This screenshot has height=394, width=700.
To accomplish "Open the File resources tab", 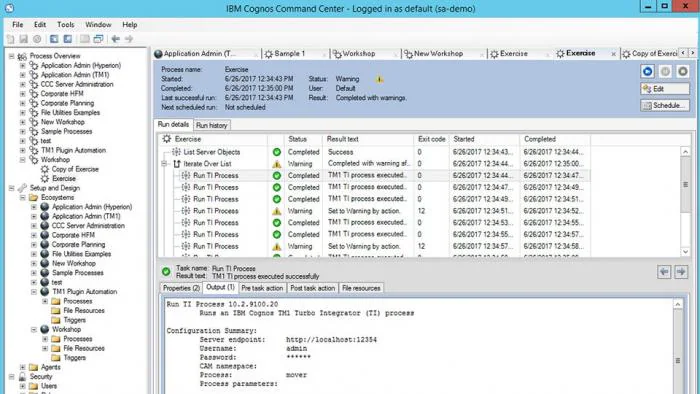I will pos(361,288).
